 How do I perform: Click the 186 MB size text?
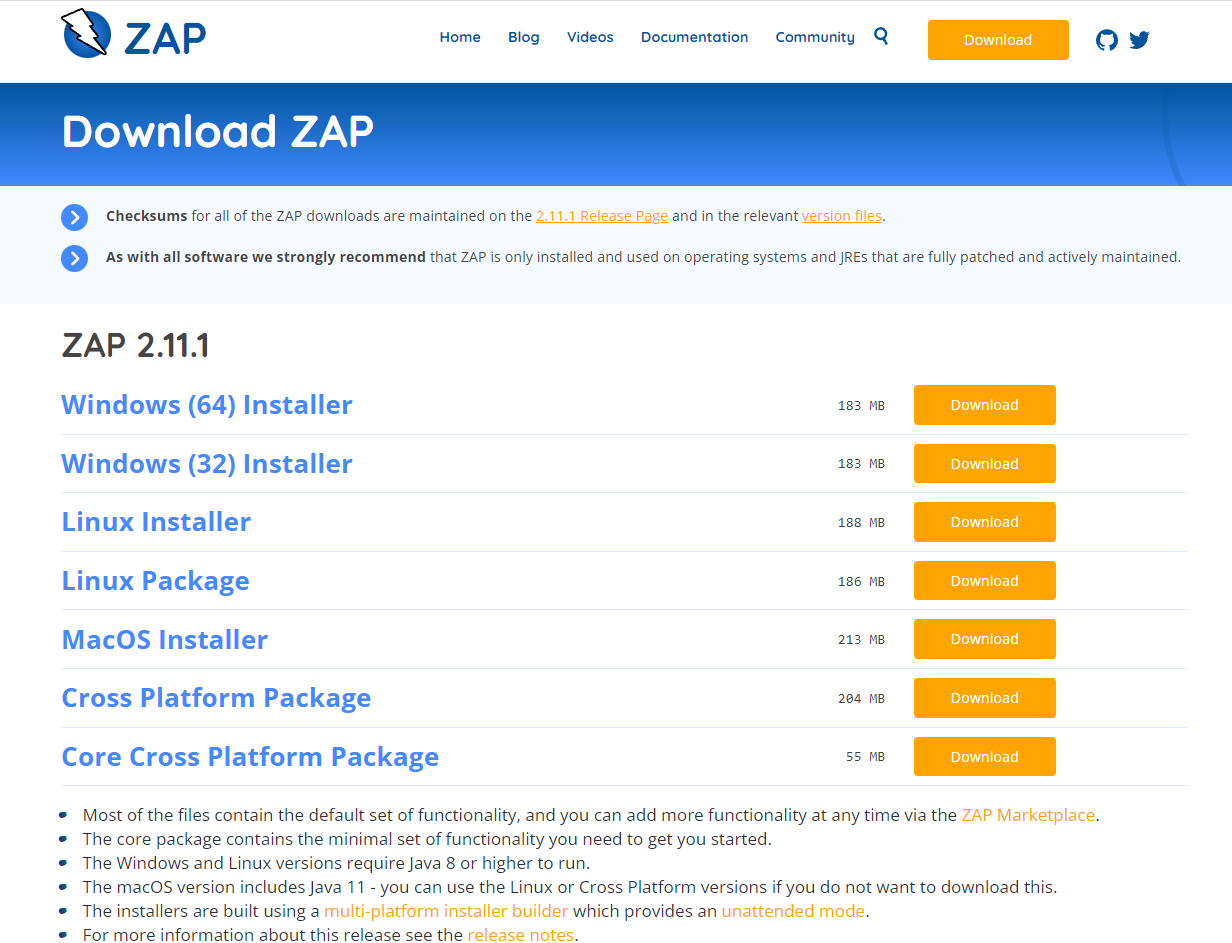[861, 582]
